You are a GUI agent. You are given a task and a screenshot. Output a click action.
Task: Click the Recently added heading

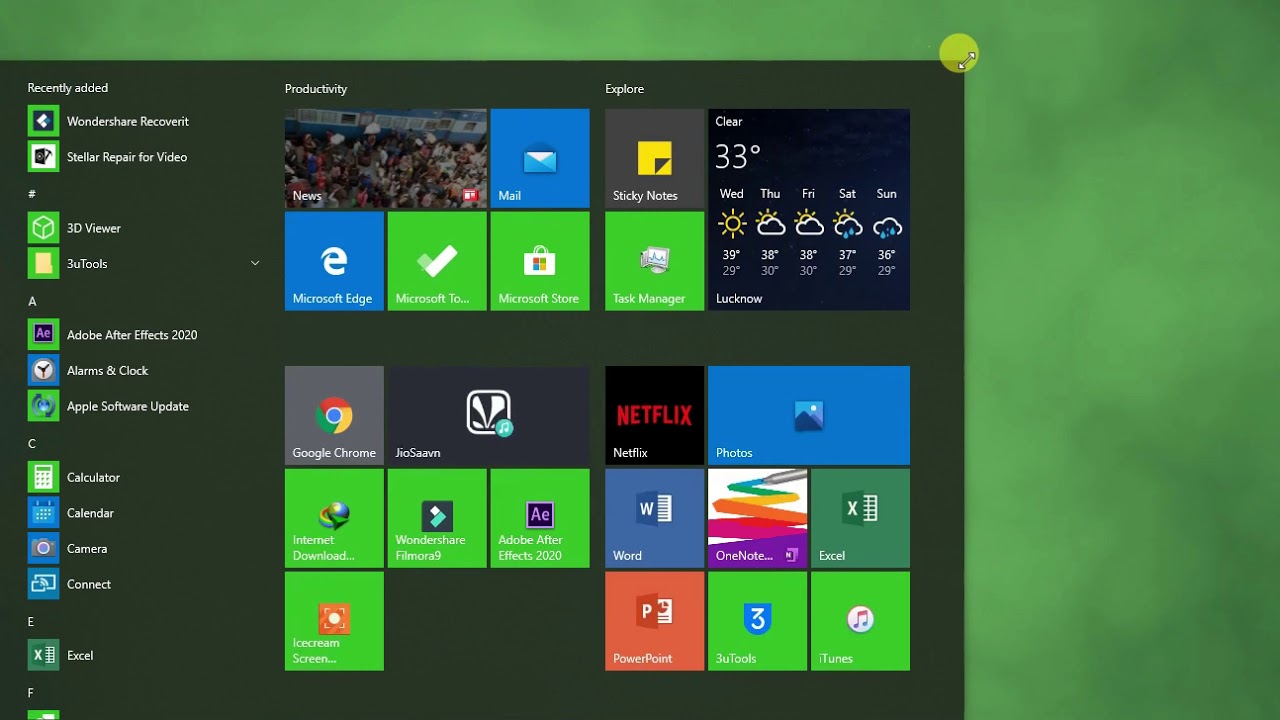point(68,88)
